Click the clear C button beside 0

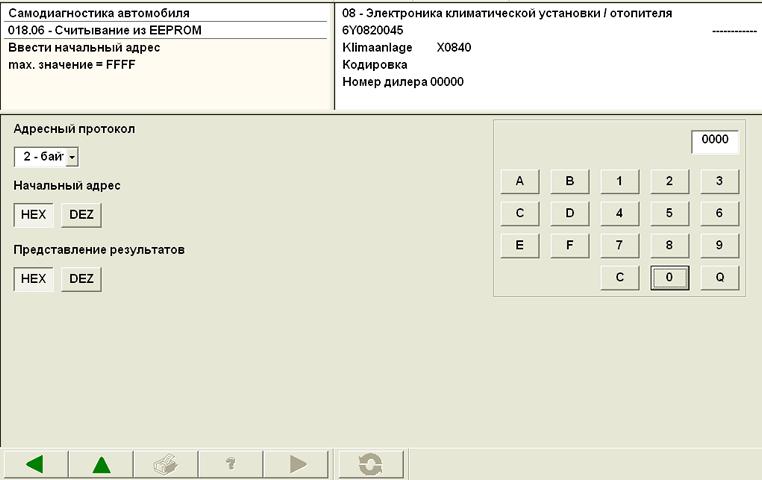pos(620,277)
